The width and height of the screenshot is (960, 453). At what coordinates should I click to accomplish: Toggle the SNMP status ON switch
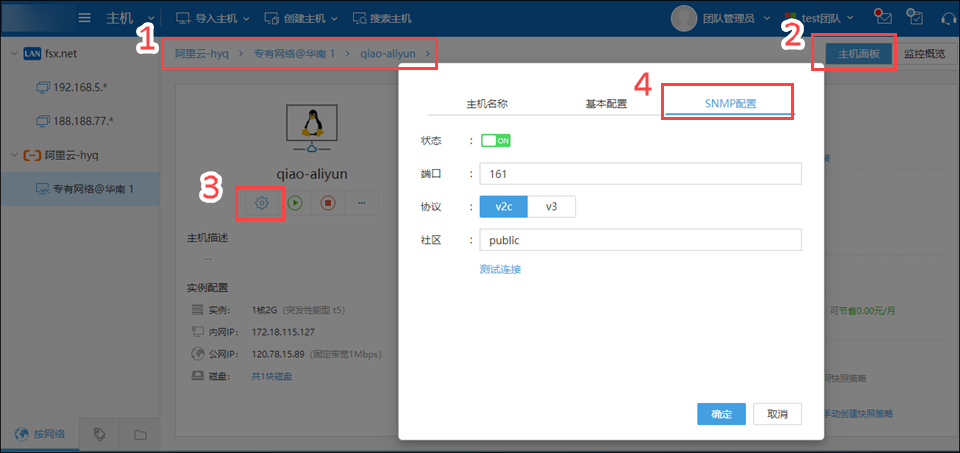pos(495,141)
